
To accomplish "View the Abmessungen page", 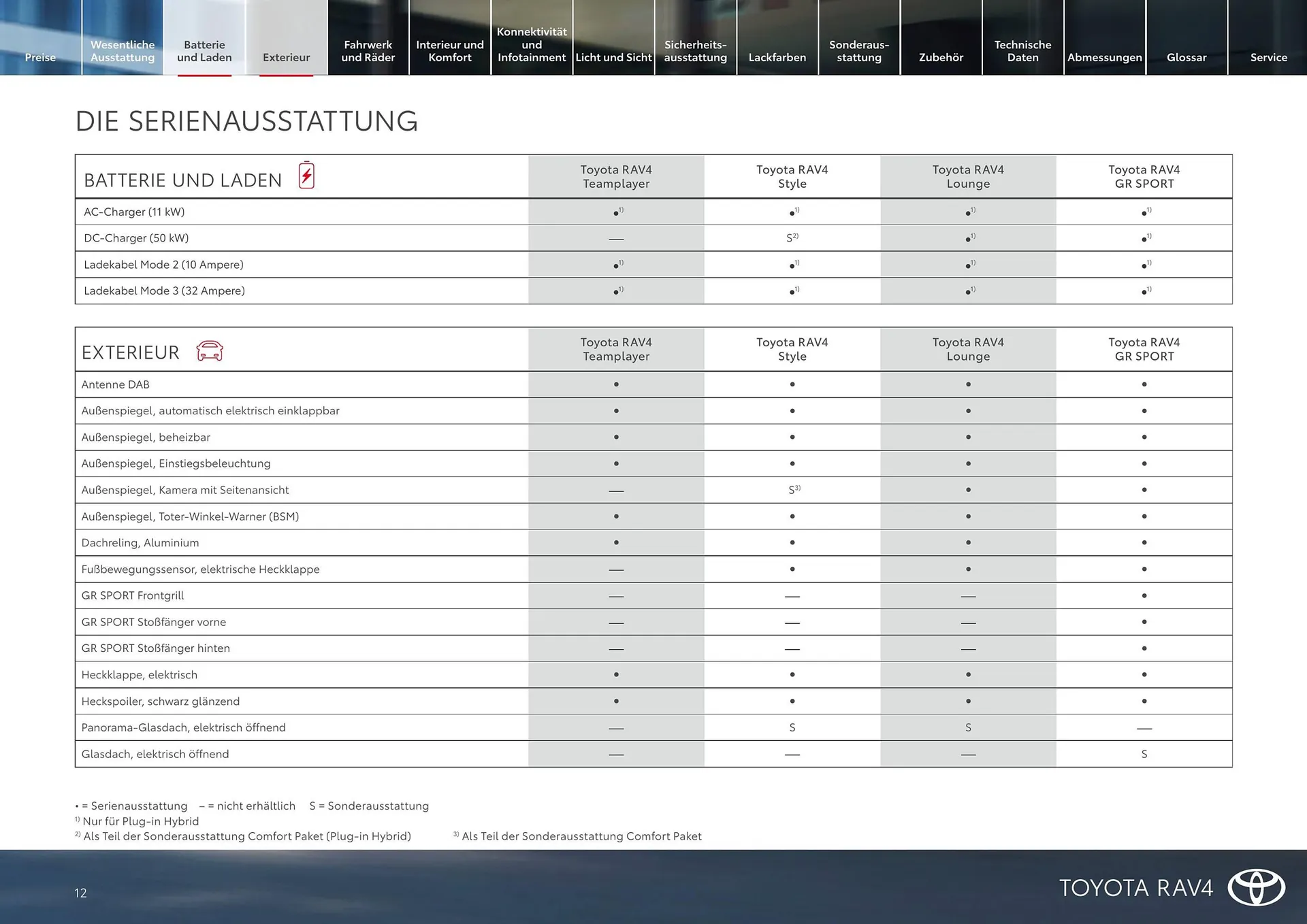I will (1104, 57).
